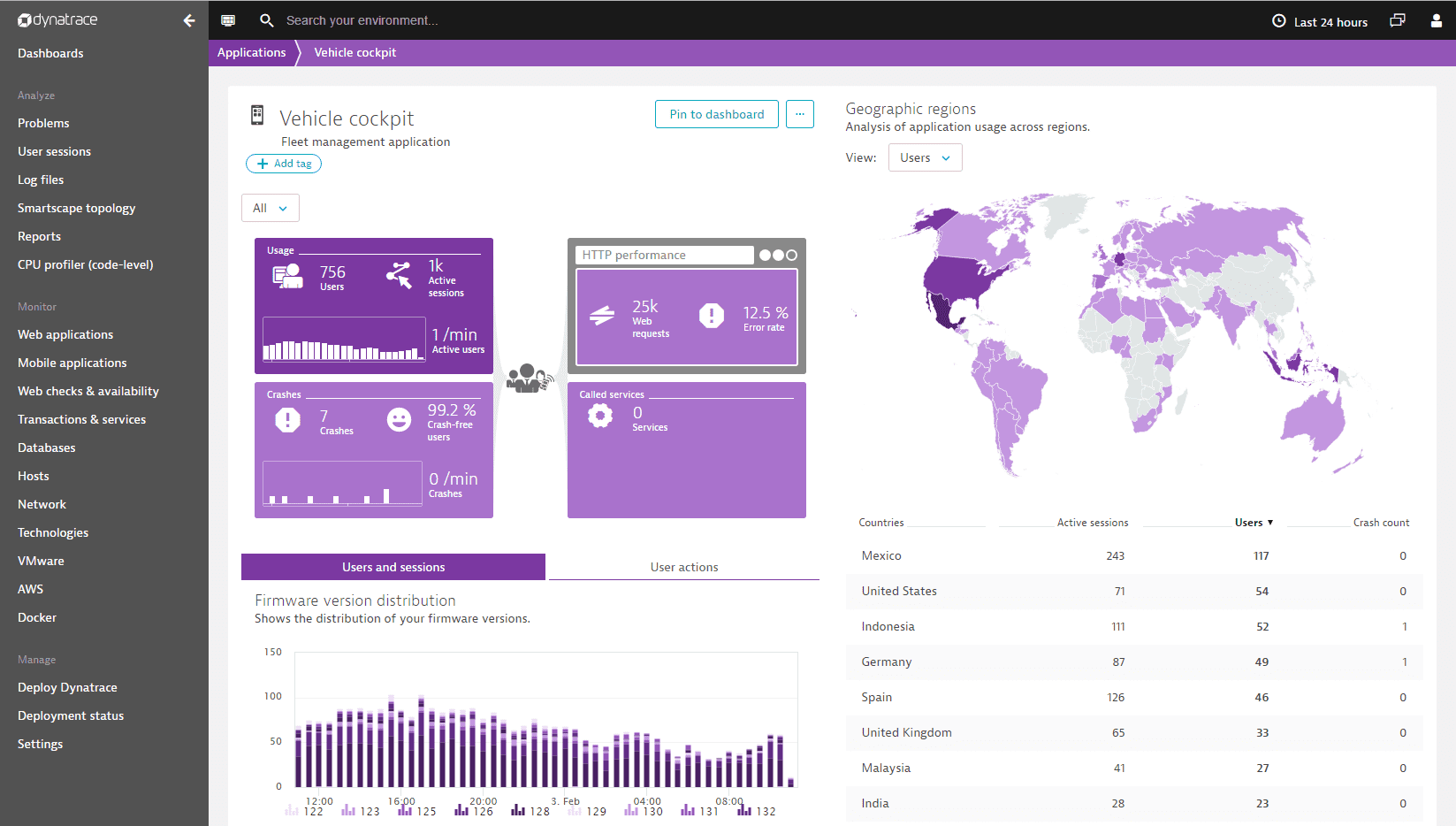Image resolution: width=1456 pixels, height=826 pixels.
Task: Click the web requests arrows icon
Action: coord(602,315)
